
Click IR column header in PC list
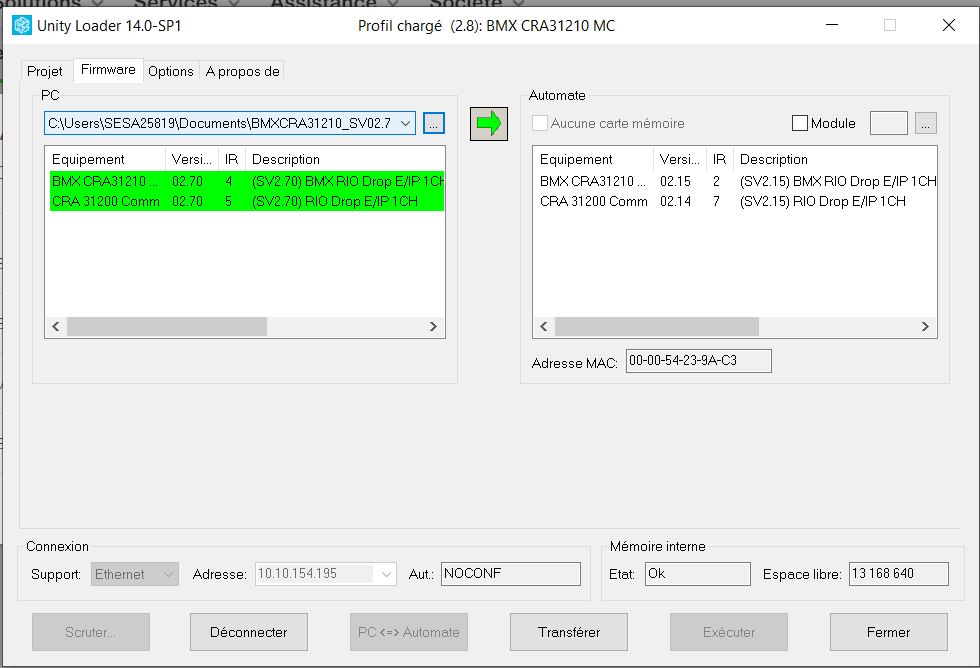click(232, 159)
